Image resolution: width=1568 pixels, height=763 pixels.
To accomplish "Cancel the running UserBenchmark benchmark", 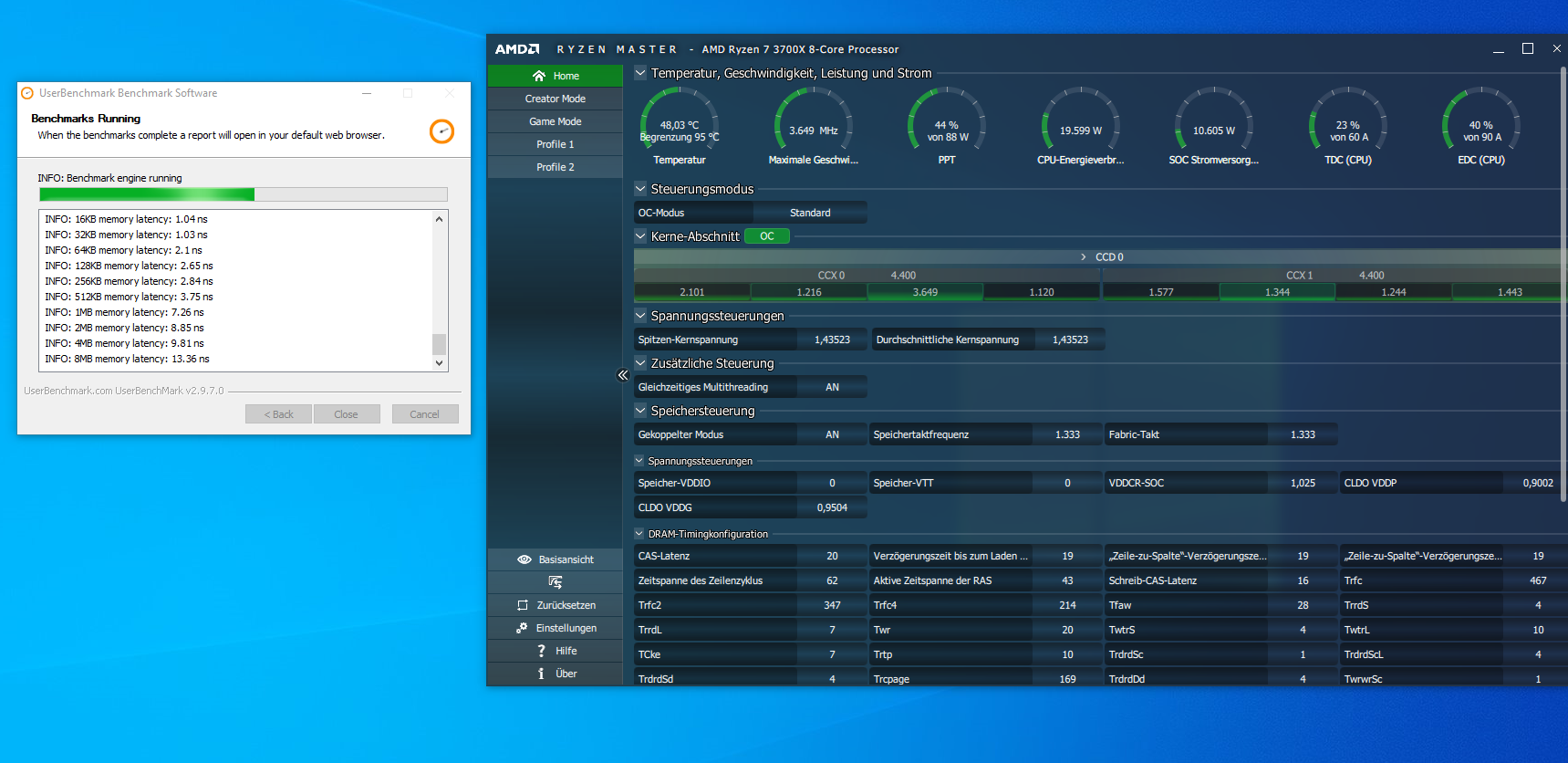I will point(425,414).
